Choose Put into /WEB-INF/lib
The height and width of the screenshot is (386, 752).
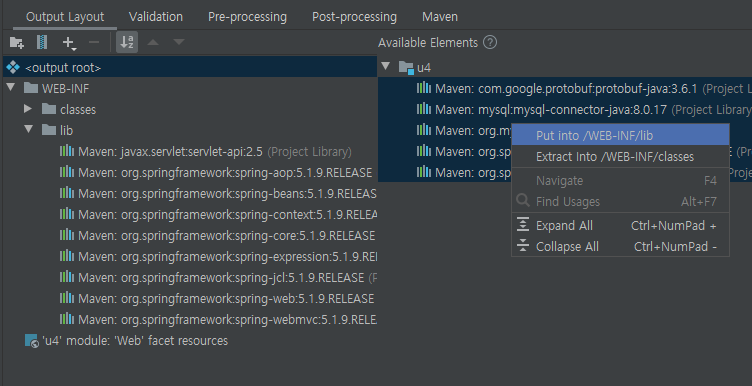(621, 136)
